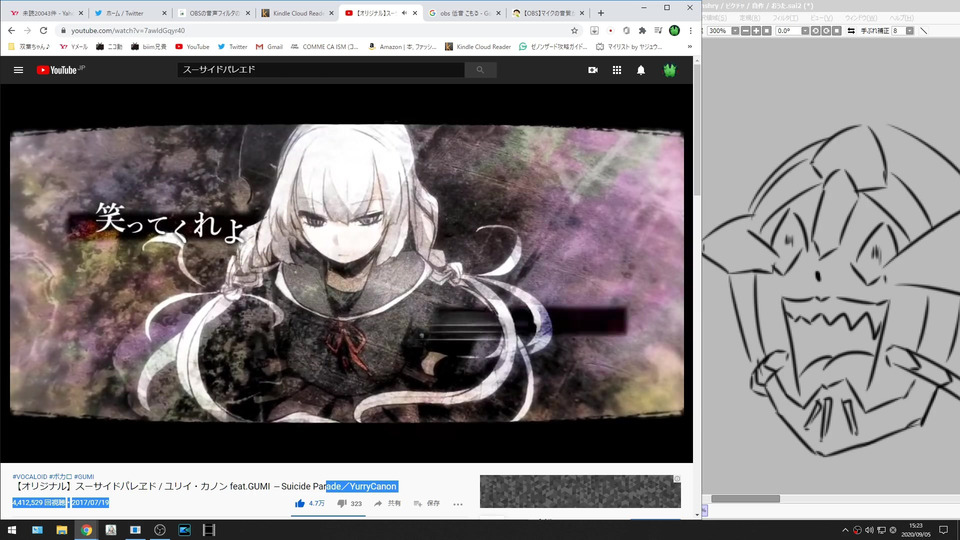
Task: Expand the hidden bookmarks overflow chevron
Action: coord(689,47)
